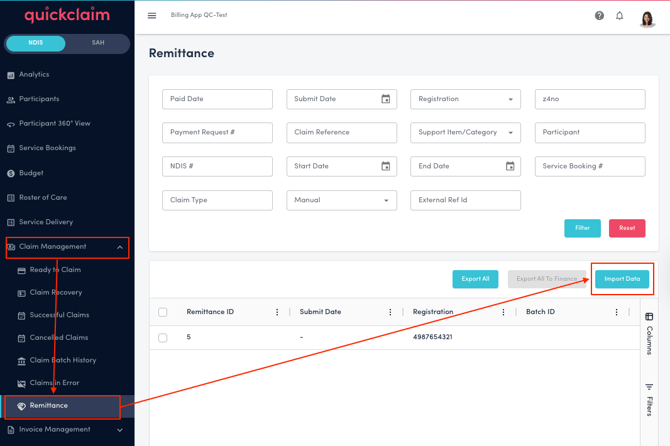Expand the Registration dropdown filter

(465, 99)
